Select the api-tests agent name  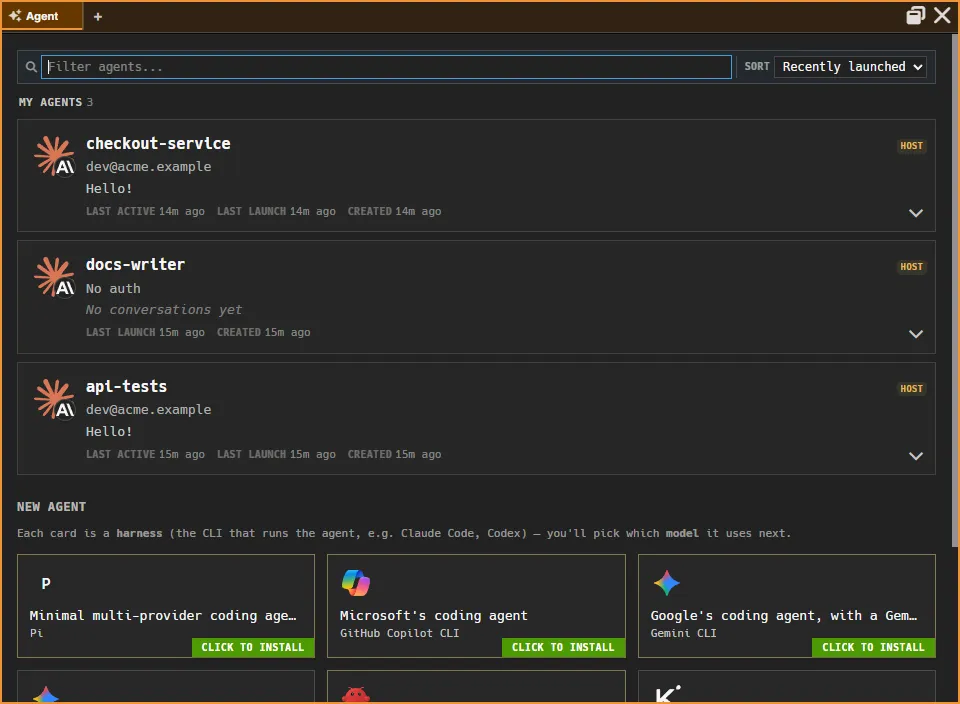126,387
